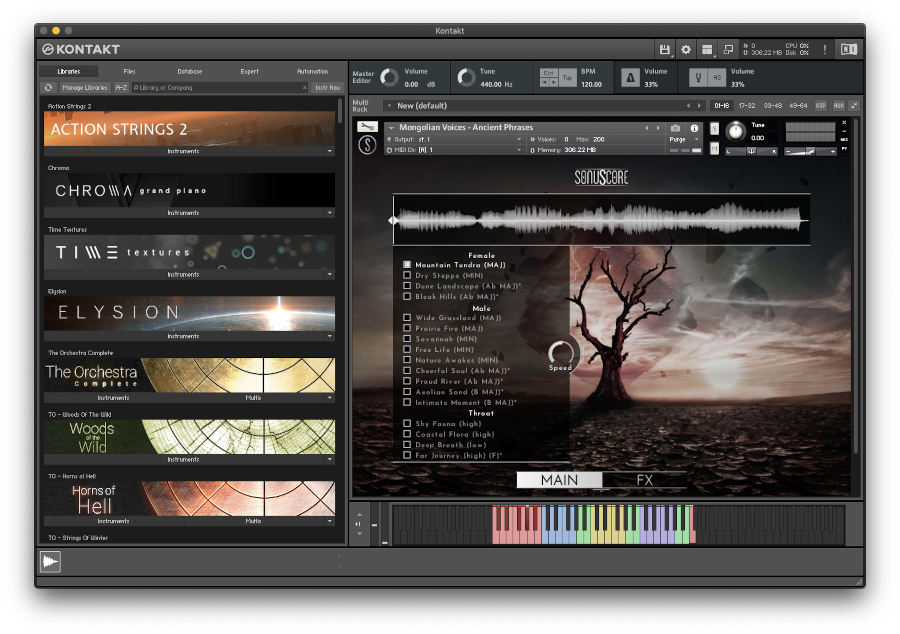Enable the Prairie Fire (MAJ) checkbox
This screenshot has width=900, height=634.
(x=407, y=328)
